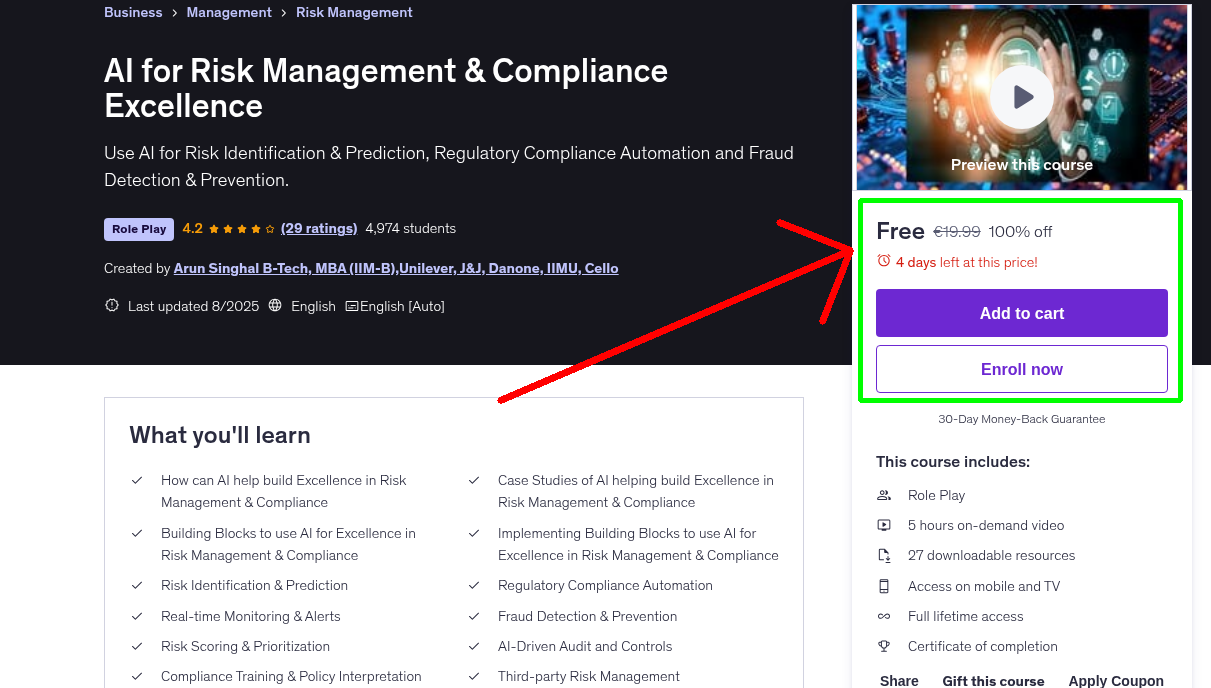Open the Risk Management breadcrumb
Screen dimensions: 1211x688
[354, 12]
